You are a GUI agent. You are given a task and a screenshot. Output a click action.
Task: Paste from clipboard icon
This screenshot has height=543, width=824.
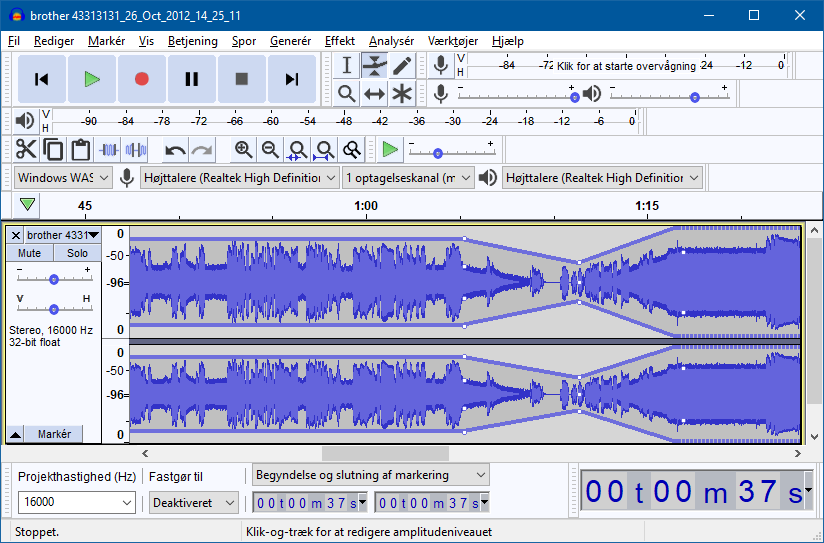coord(80,149)
